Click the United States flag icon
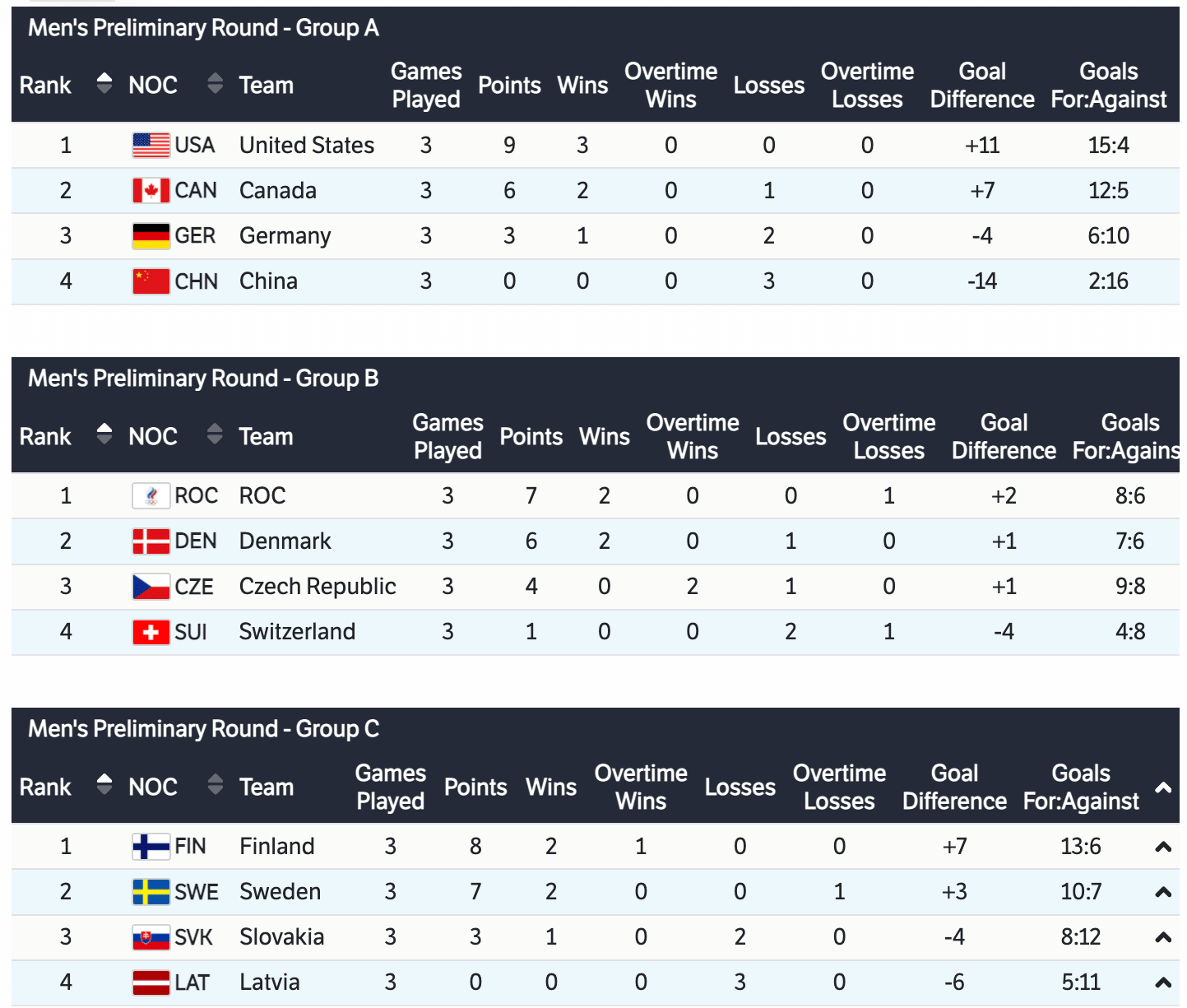This screenshot has width=1187, height=1008. tap(151, 146)
